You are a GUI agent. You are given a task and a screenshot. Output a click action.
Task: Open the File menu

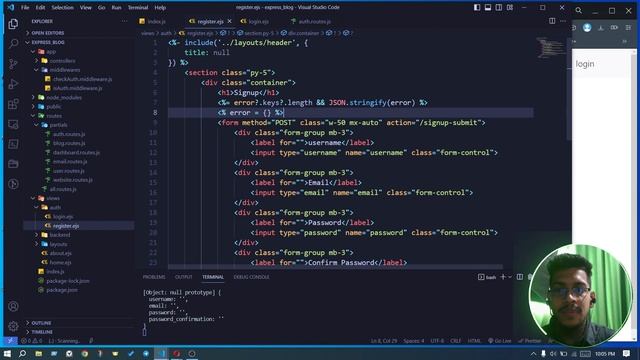point(25,7)
